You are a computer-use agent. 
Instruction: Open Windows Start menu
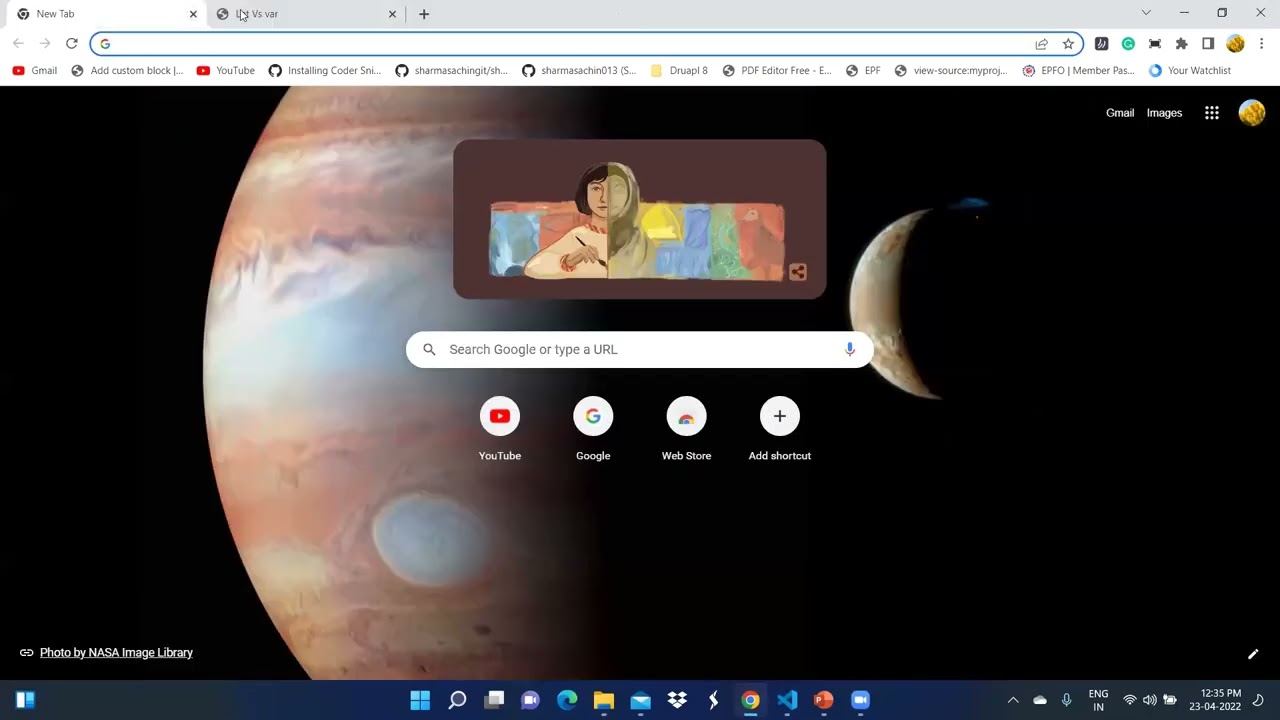click(x=420, y=700)
